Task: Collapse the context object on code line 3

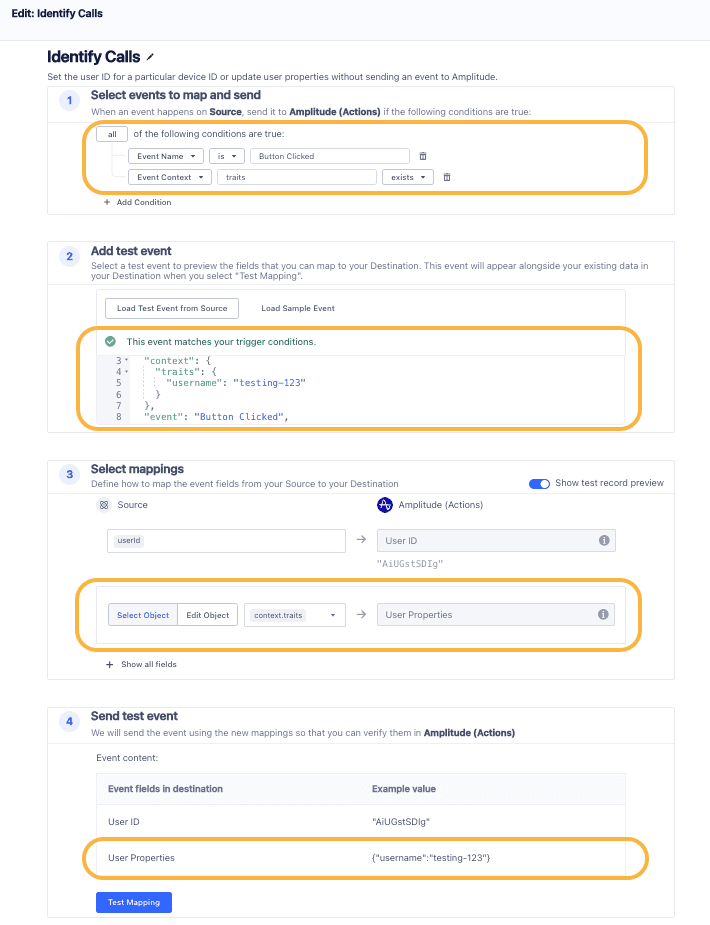Action: (126, 359)
